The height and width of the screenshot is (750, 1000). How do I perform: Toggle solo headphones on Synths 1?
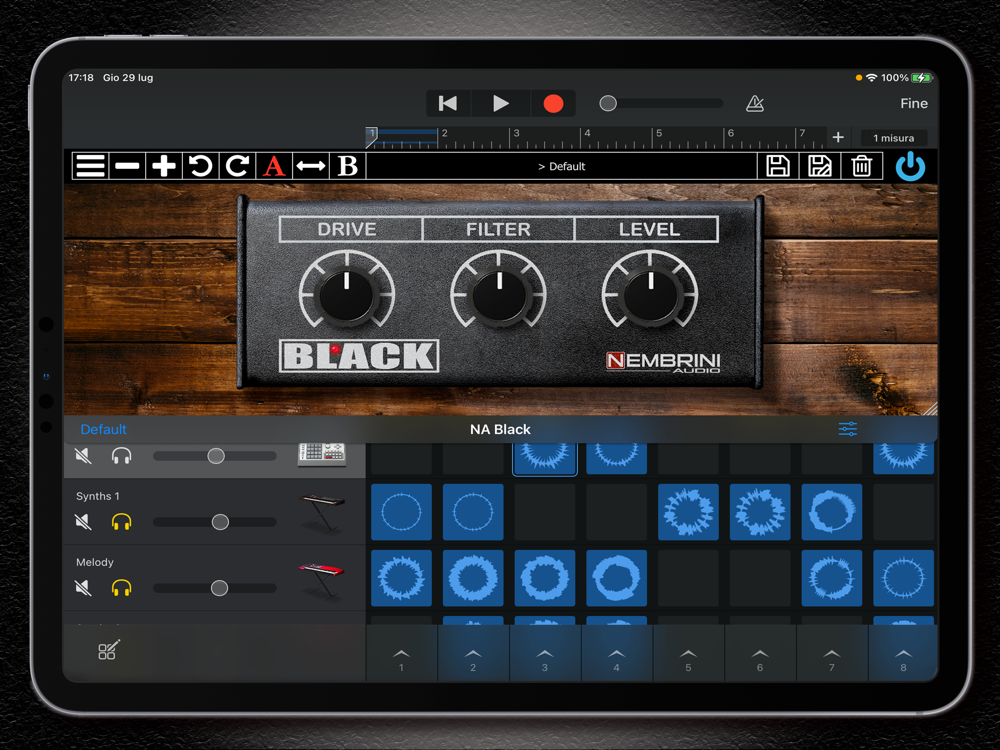click(121, 522)
